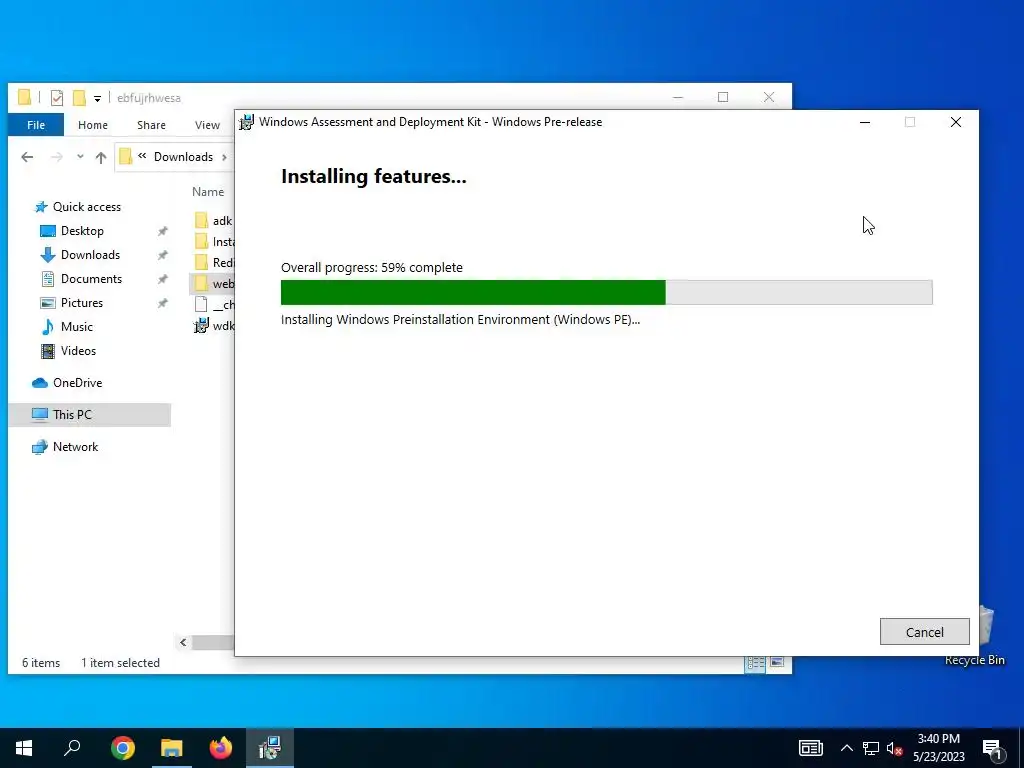Open the File tab in File Explorer
Screen dimensions: 1024x768
tap(36, 125)
